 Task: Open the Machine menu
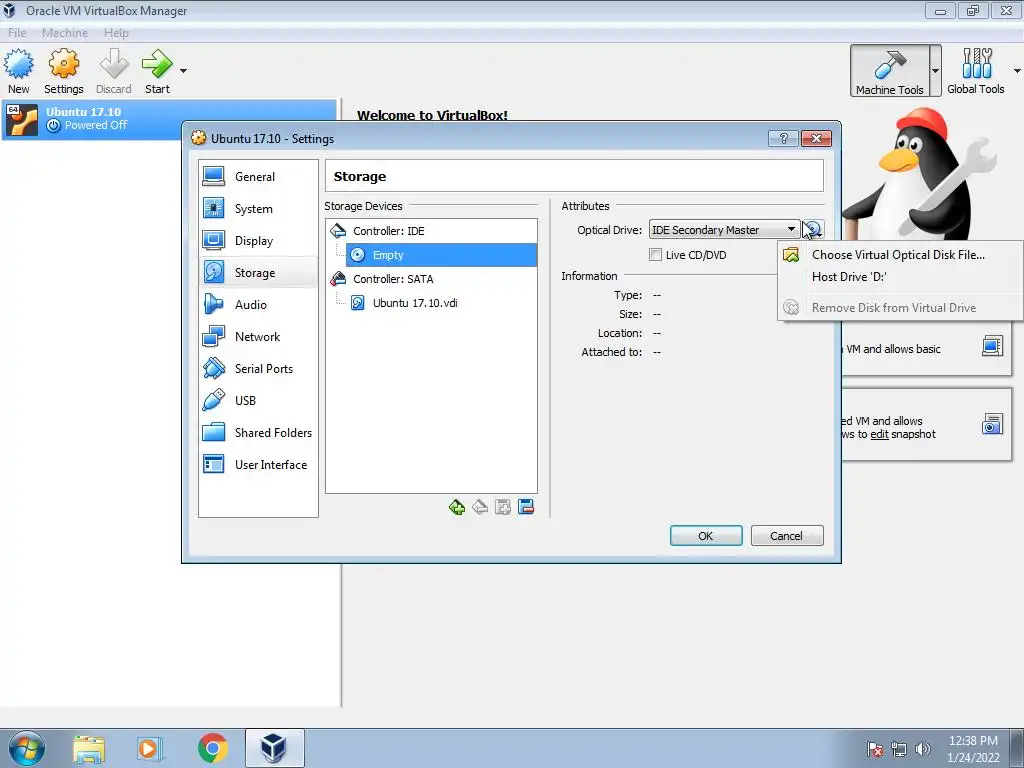65,33
